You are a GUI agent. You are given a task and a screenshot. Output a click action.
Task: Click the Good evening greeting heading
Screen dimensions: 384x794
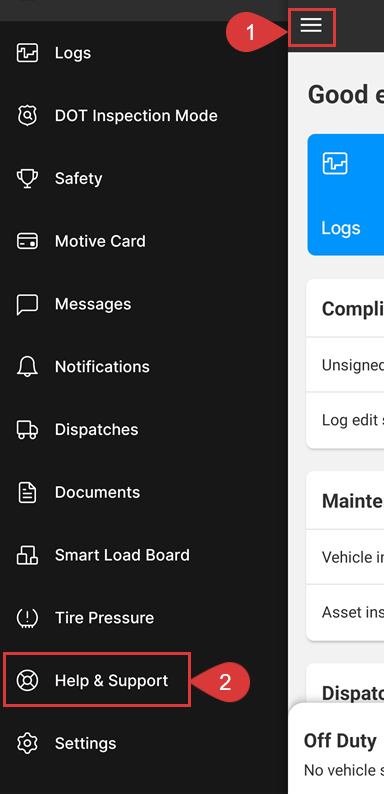tap(345, 95)
